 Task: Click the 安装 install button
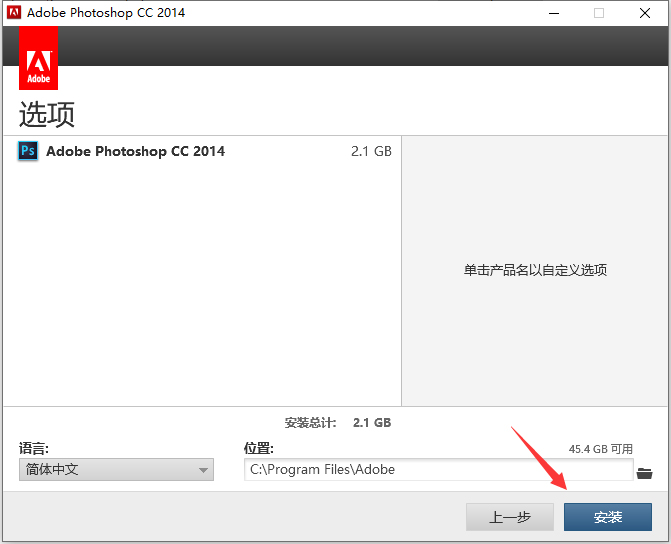pos(608,517)
